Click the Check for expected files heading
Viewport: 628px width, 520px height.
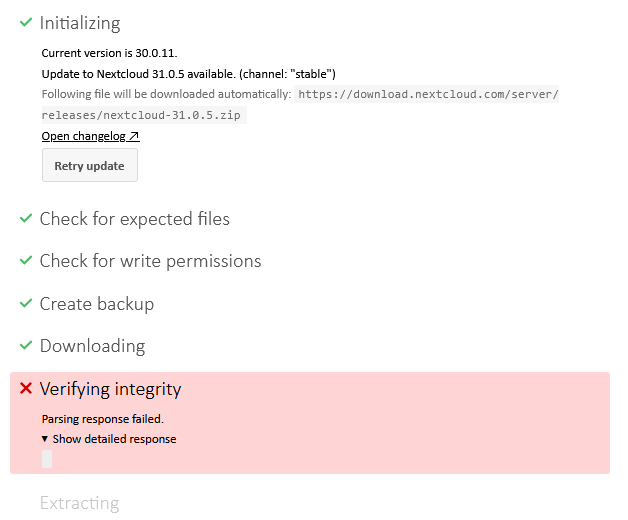pos(135,219)
